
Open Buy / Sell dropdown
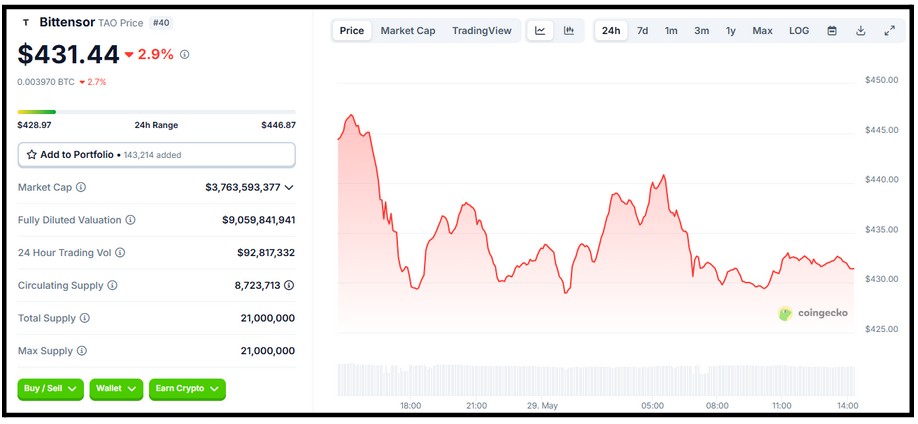point(51,389)
